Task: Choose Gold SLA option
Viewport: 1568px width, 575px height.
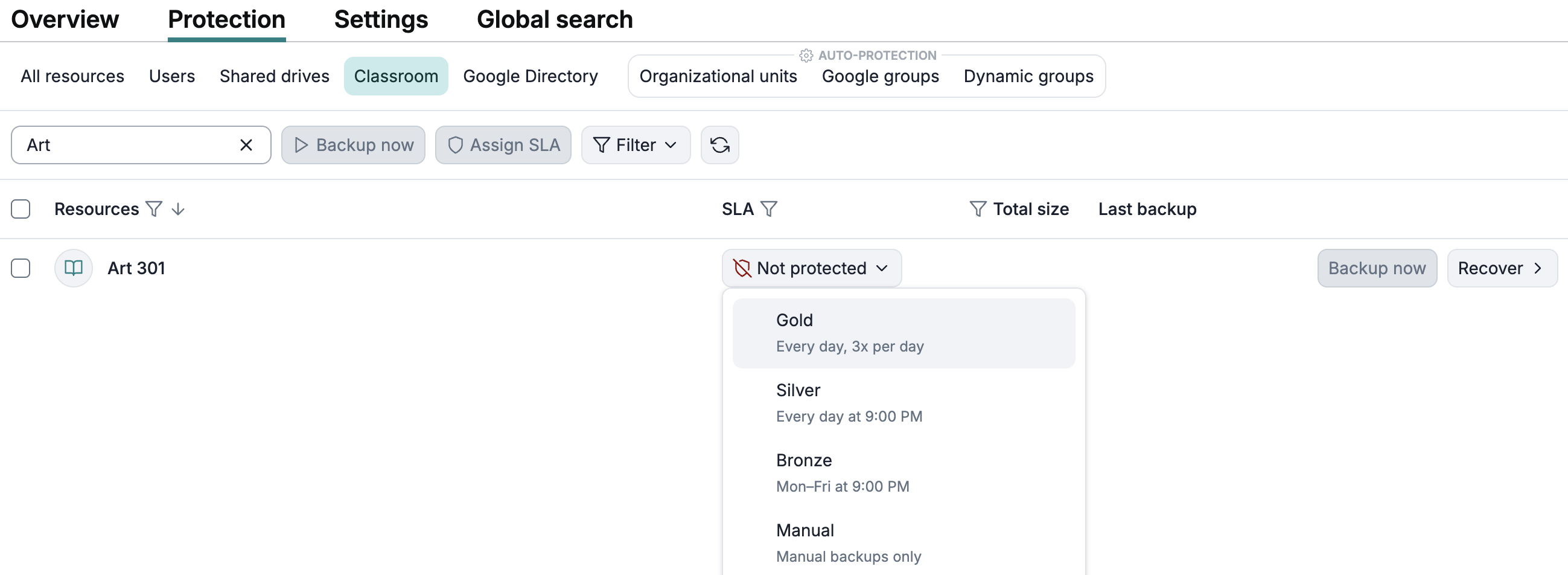Action: 903,333
